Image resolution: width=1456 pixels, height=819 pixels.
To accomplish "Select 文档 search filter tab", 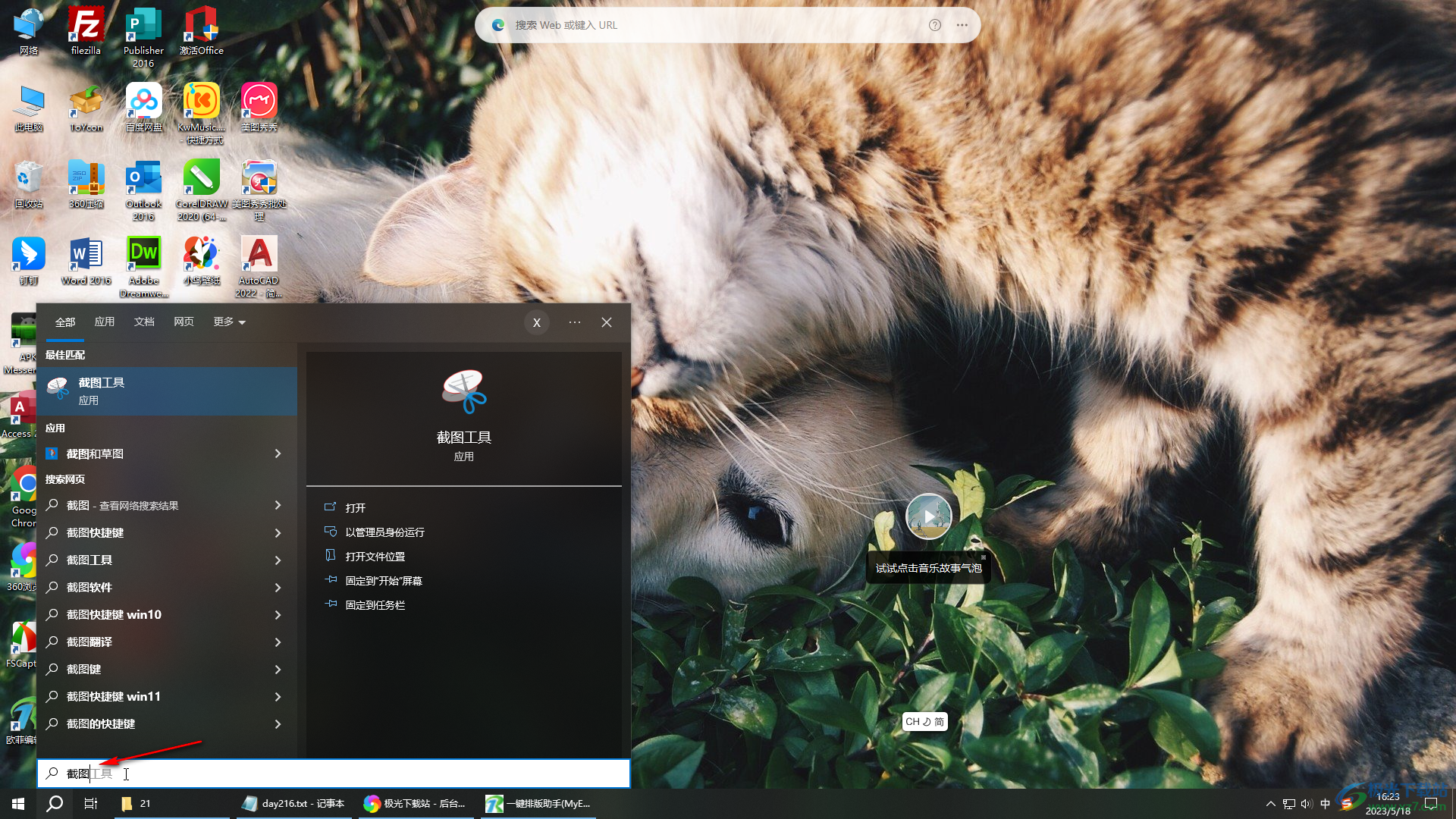I will click(144, 321).
